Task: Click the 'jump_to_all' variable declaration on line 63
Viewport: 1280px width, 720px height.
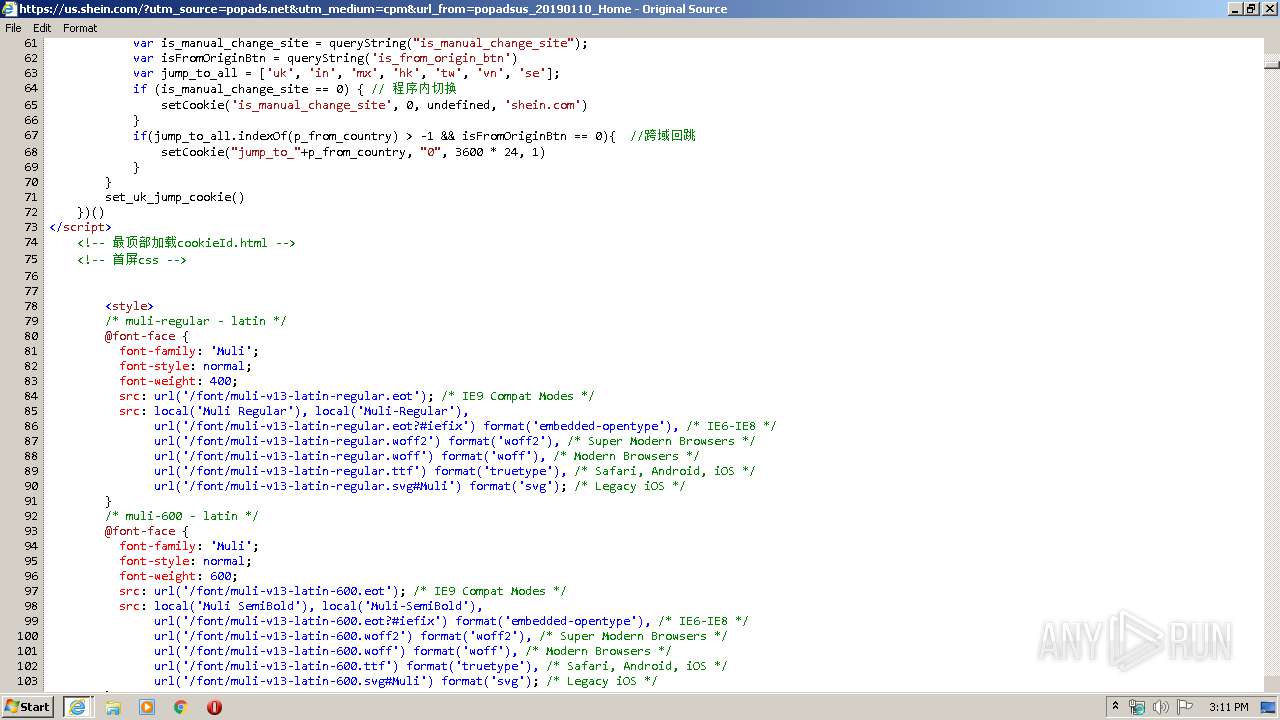Action: (346, 73)
